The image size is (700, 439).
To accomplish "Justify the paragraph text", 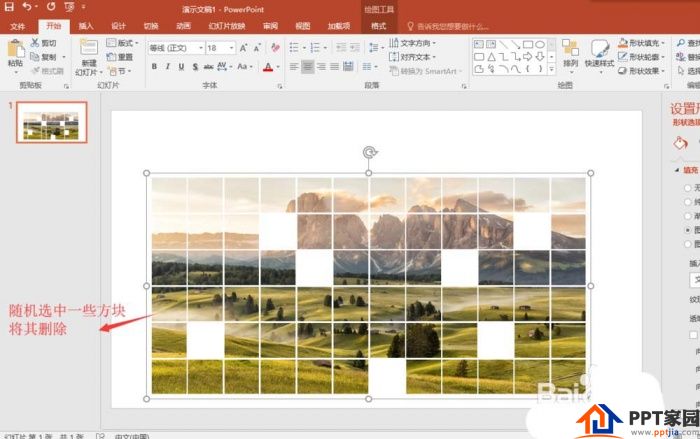I will point(334,67).
